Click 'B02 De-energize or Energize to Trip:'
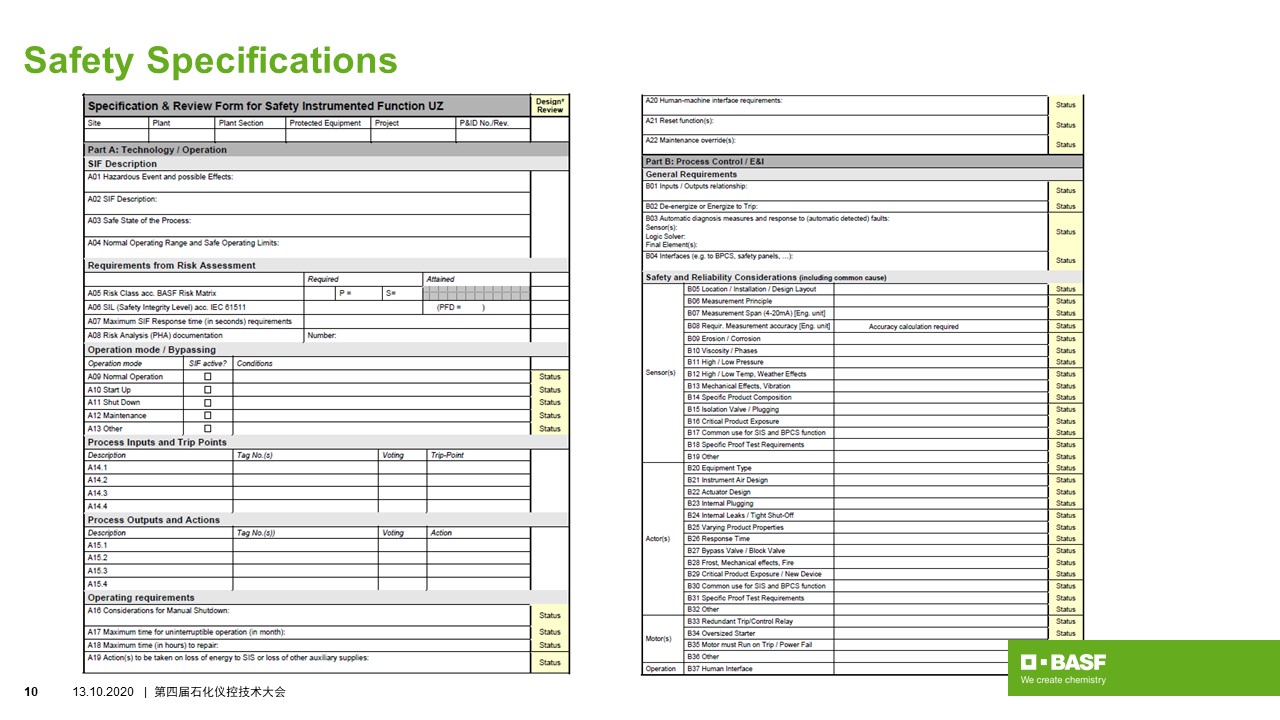Image resolution: width=1280 pixels, height=720 pixels. [701, 206]
